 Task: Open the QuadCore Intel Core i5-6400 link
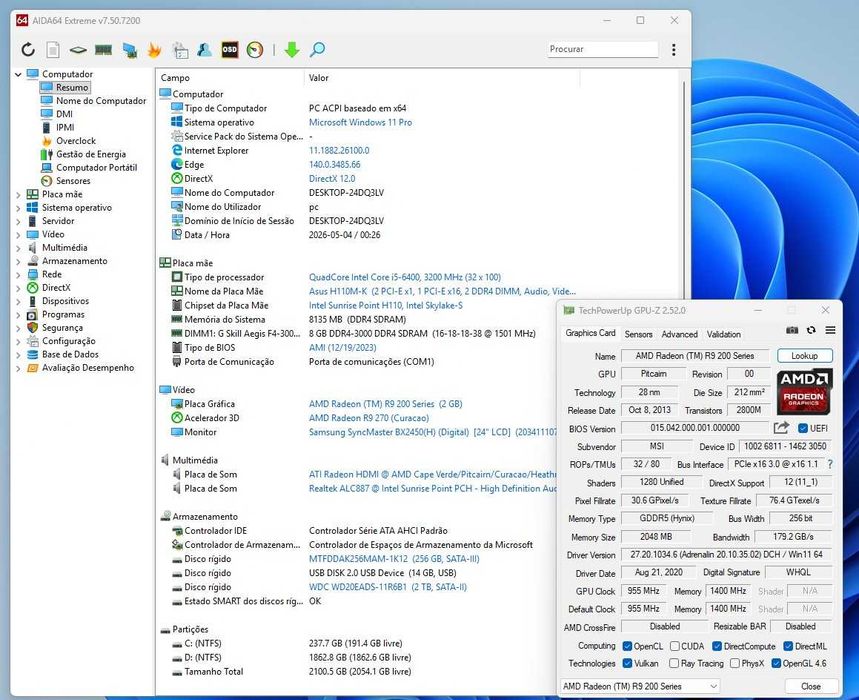(405, 278)
